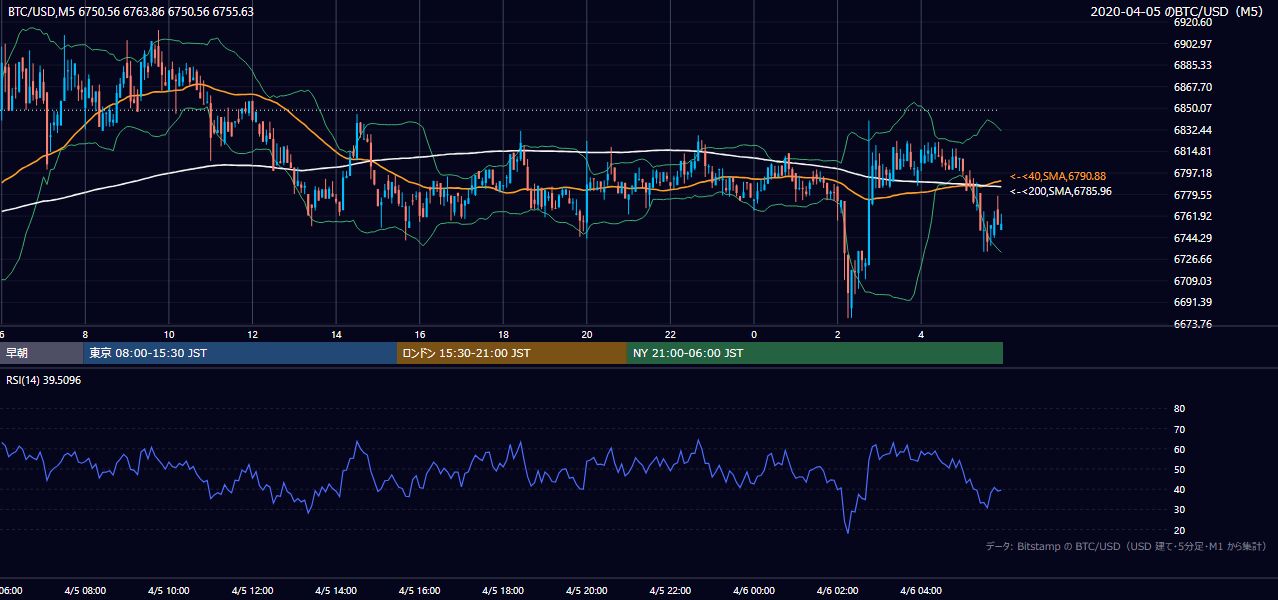Click bottom time axis label 4/5 20:00
The width and height of the screenshot is (1278, 600).
[x=587, y=591]
